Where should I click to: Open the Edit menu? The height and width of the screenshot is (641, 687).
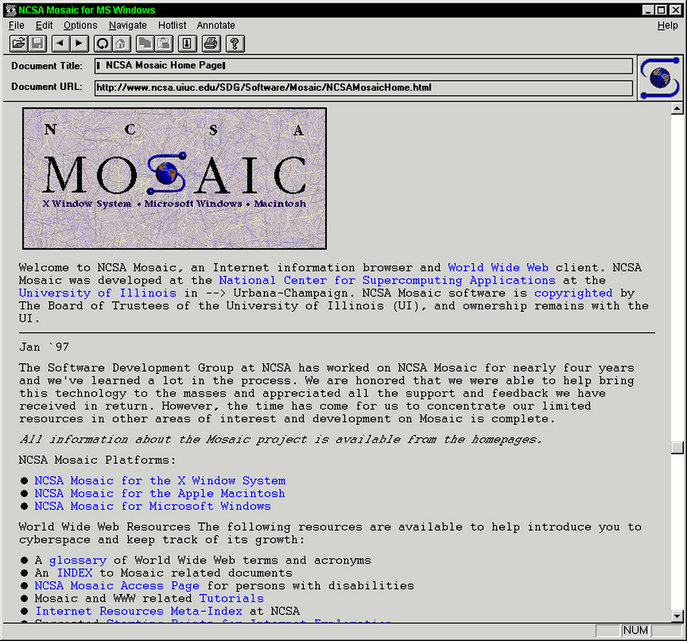coord(44,25)
